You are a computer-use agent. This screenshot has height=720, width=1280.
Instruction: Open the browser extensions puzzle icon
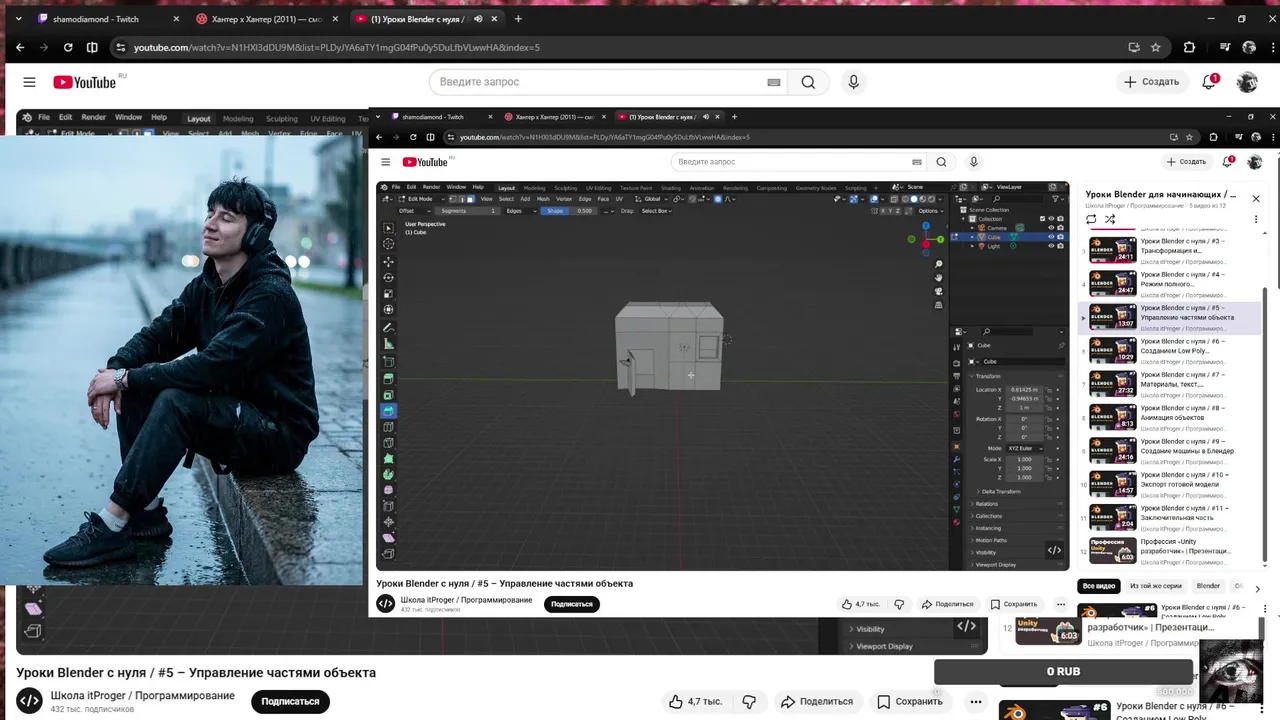pyautogui.click(x=1189, y=47)
